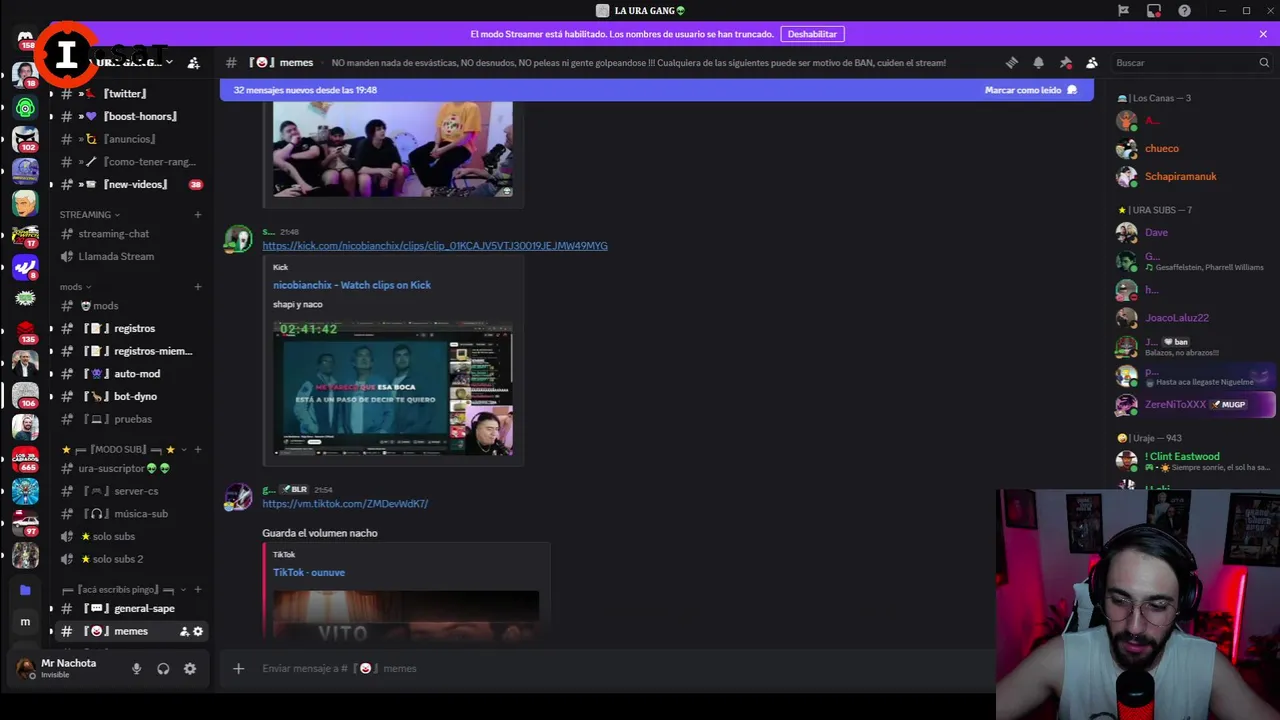Collapse the acá escribís pingo category

(x=124, y=590)
